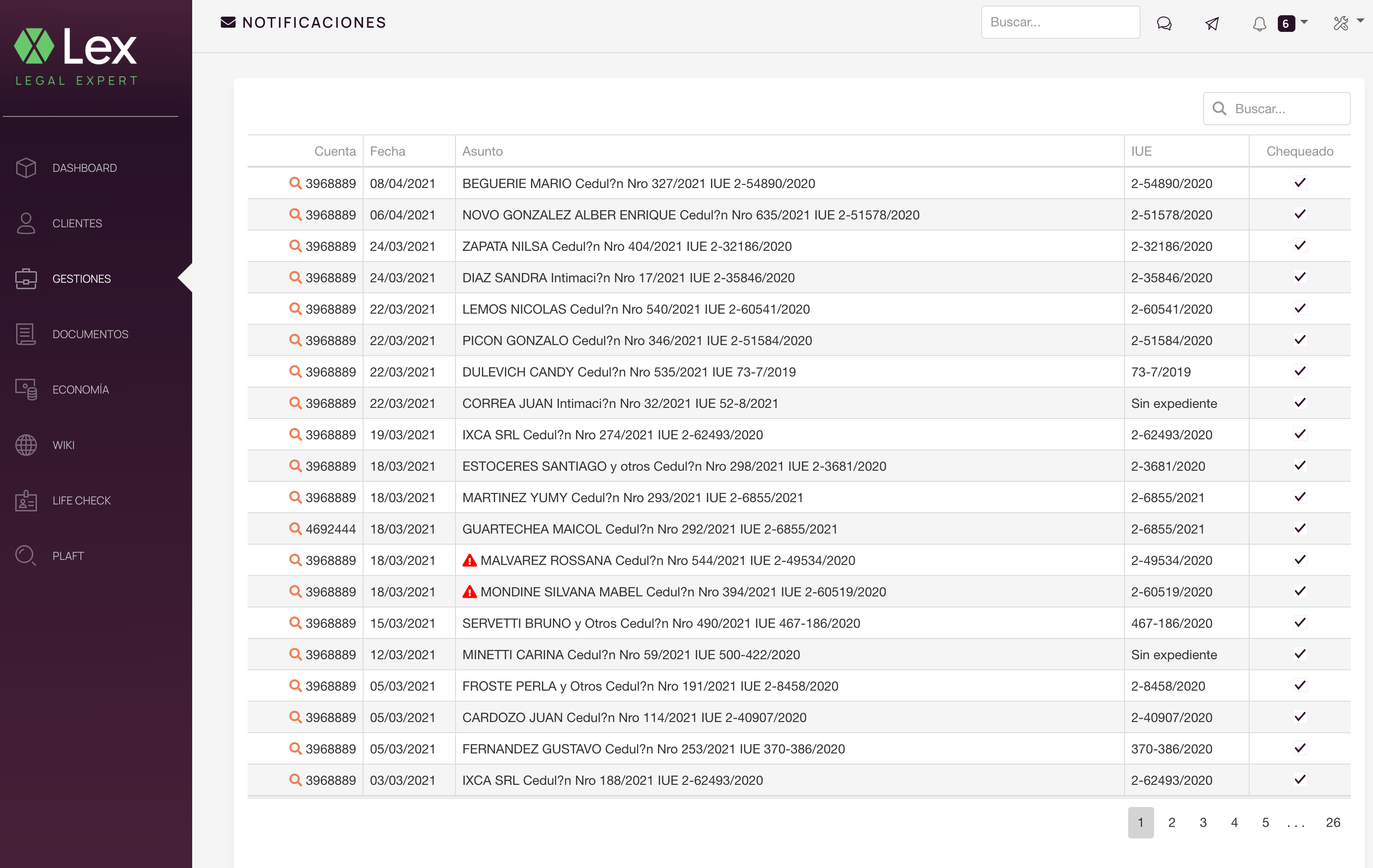Open the tools settings icon
The image size is (1373, 868).
(x=1341, y=23)
